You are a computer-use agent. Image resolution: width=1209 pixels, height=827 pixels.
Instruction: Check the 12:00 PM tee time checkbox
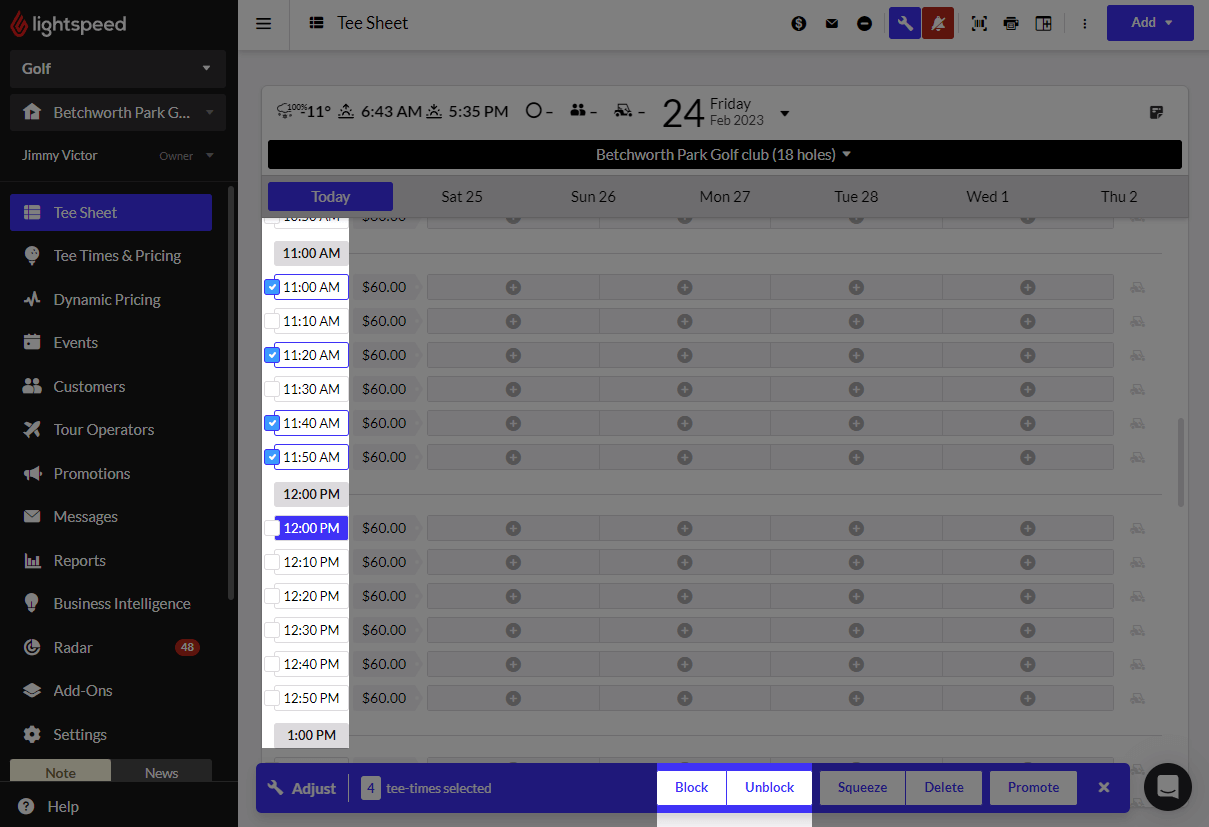tap(271, 528)
